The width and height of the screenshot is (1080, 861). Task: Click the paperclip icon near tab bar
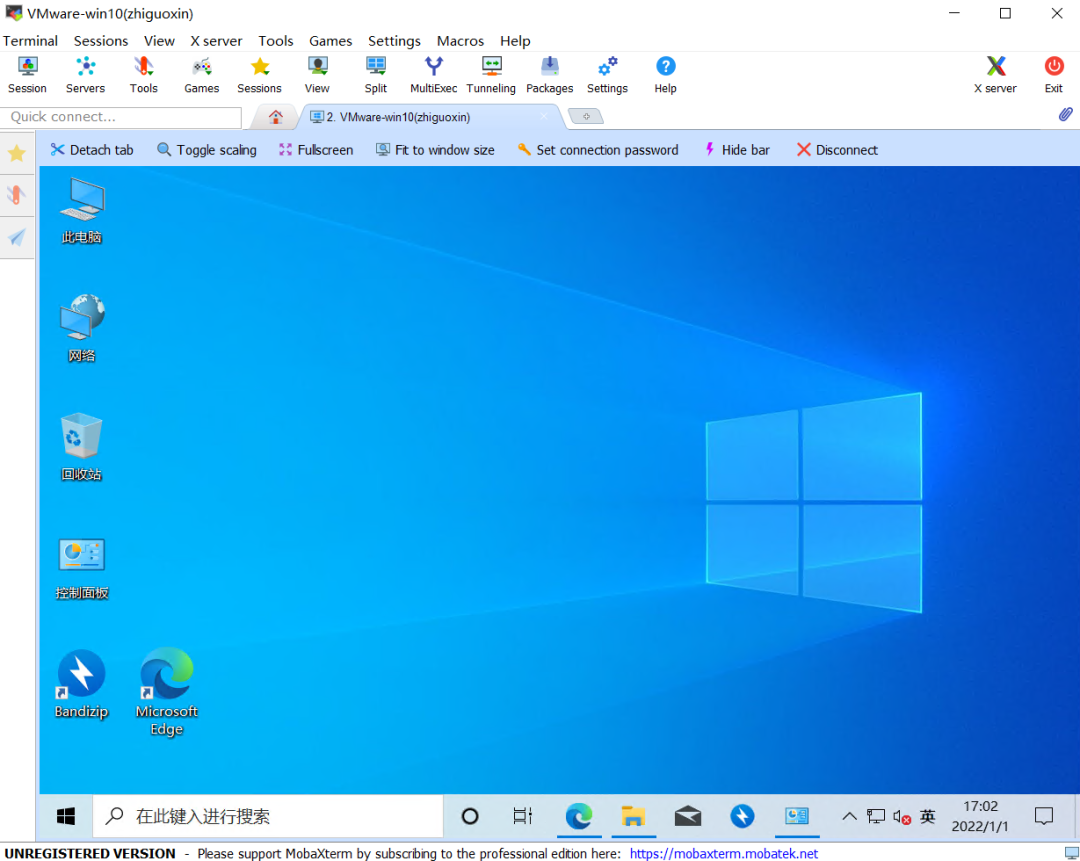click(x=1065, y=114)
